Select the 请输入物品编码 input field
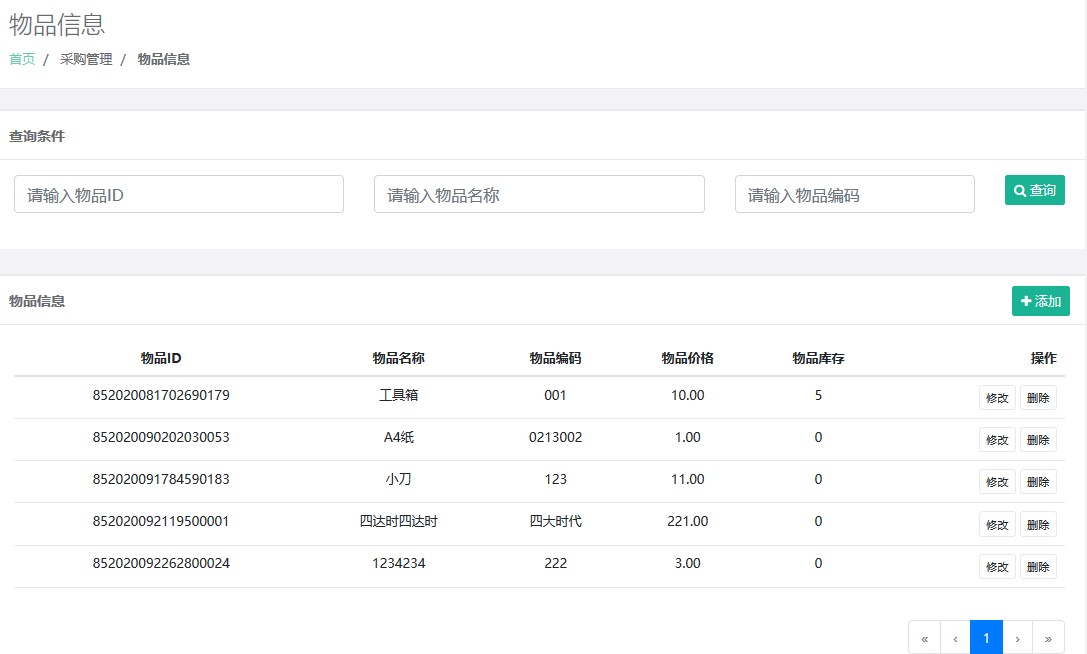Image resolution: width=1087 pixels, height=654 pixels. point(854,195)
